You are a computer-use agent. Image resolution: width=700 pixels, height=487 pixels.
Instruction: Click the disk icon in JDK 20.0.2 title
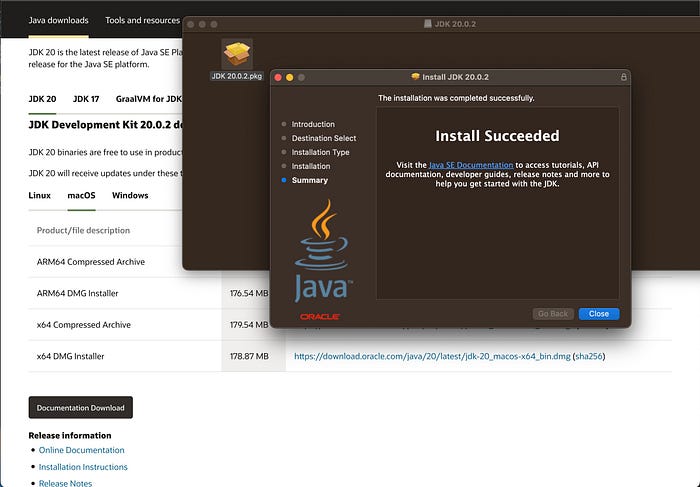[x=428, y=24]
